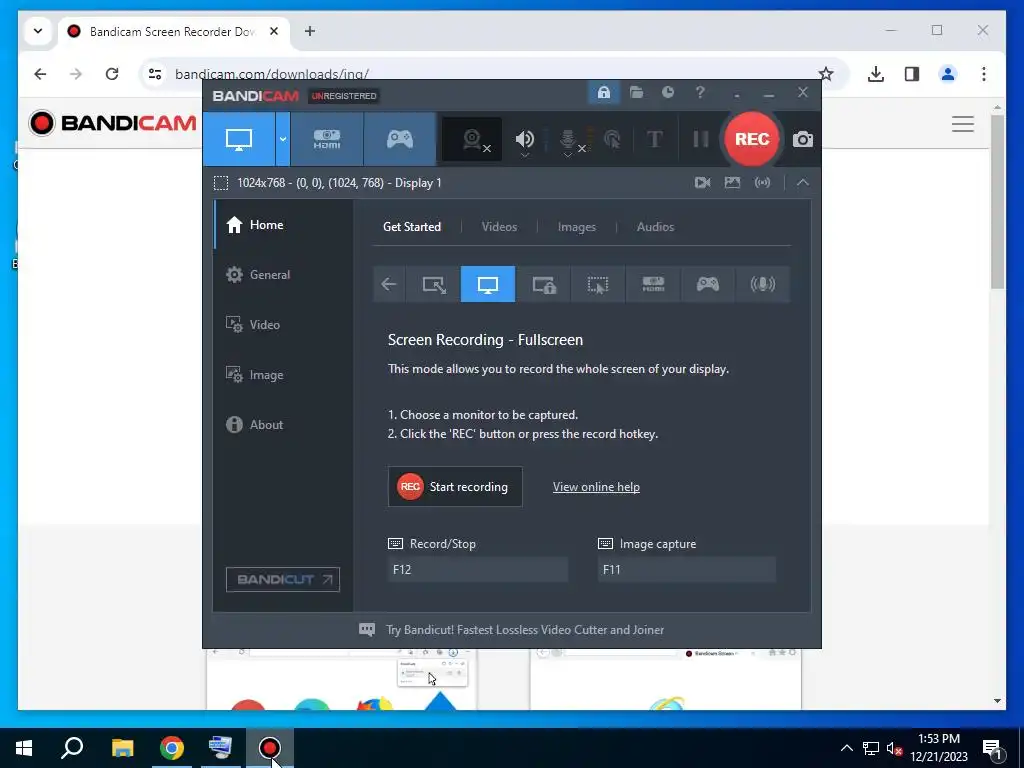Select the specific window lock mode icon
Viewport: 1024px width, 768px height.
(543, 284)
